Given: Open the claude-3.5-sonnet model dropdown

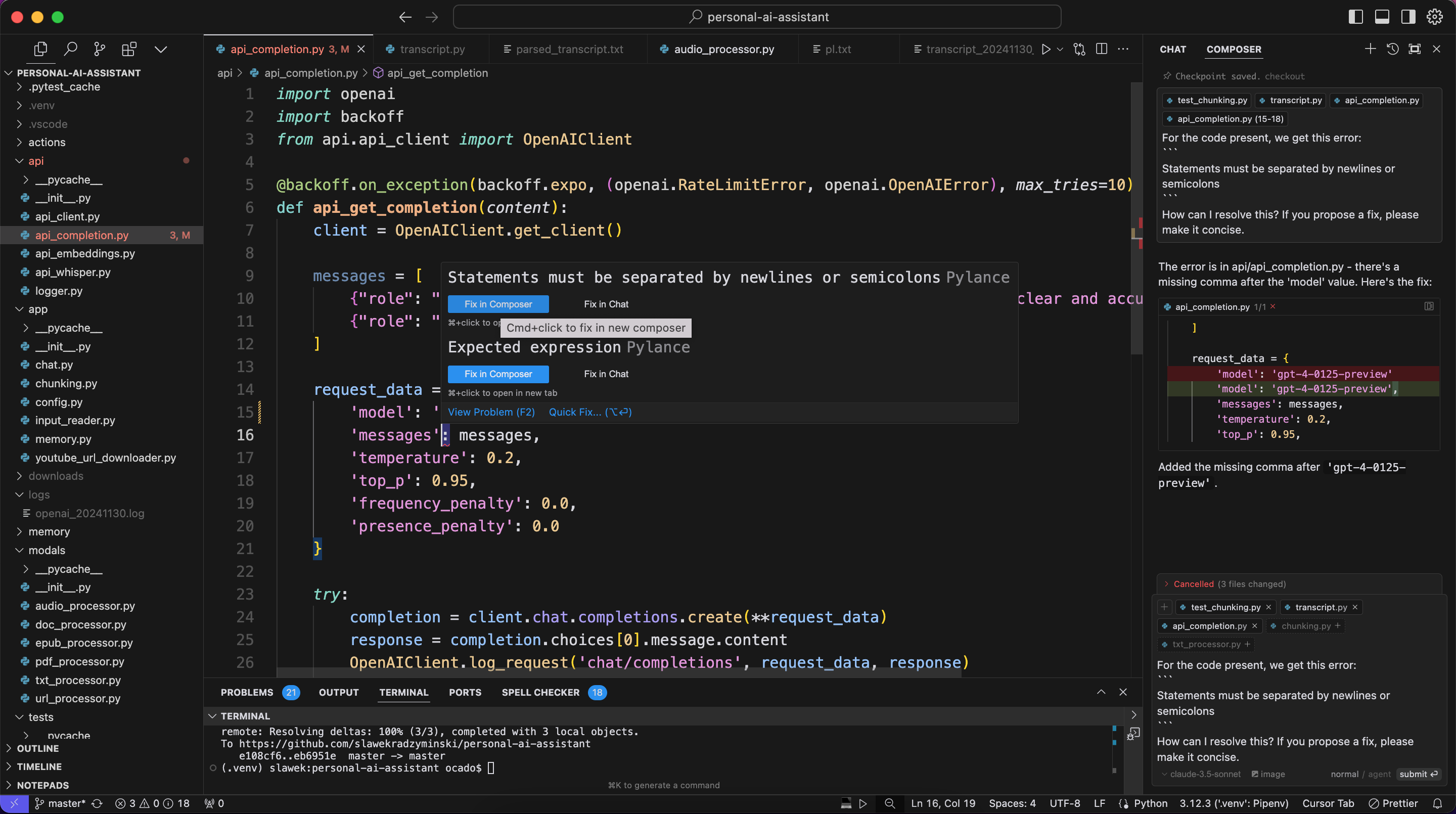Looking at the screenshot, I should click(1201, 775).
